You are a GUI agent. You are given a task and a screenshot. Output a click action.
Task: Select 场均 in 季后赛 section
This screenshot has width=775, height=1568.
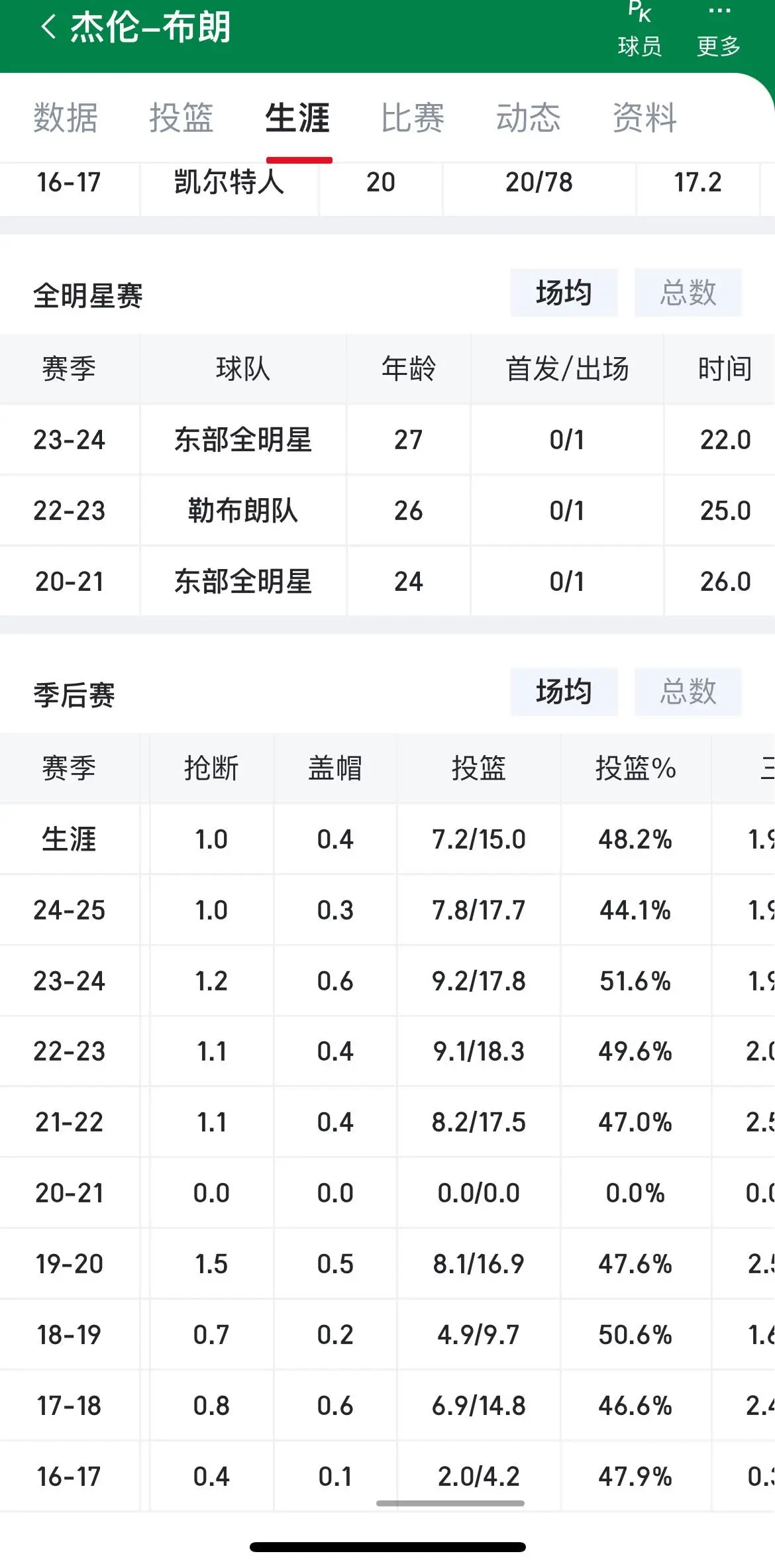point(564,692)
